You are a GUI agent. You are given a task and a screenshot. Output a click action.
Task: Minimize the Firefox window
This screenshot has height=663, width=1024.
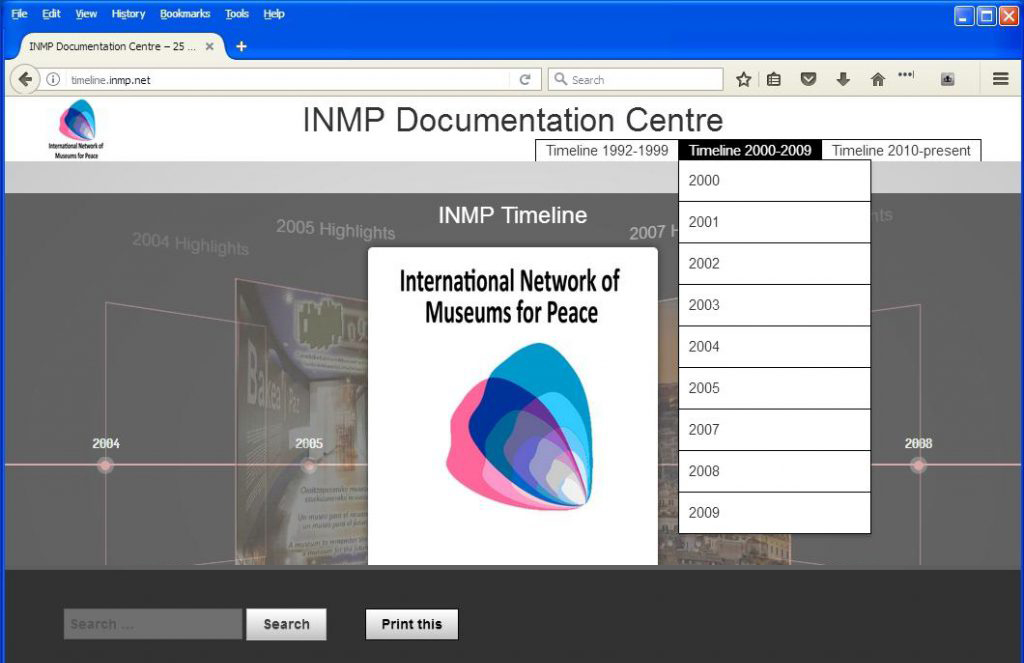coord(964,16)
